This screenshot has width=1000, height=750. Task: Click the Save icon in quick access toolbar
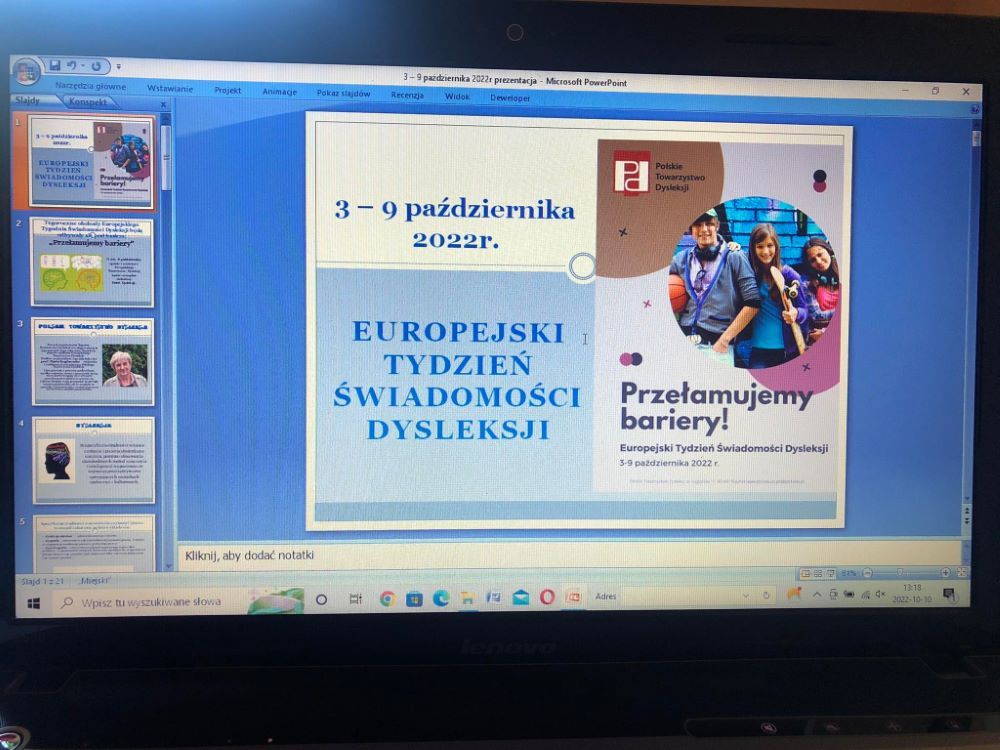click(x=55, y=66)
